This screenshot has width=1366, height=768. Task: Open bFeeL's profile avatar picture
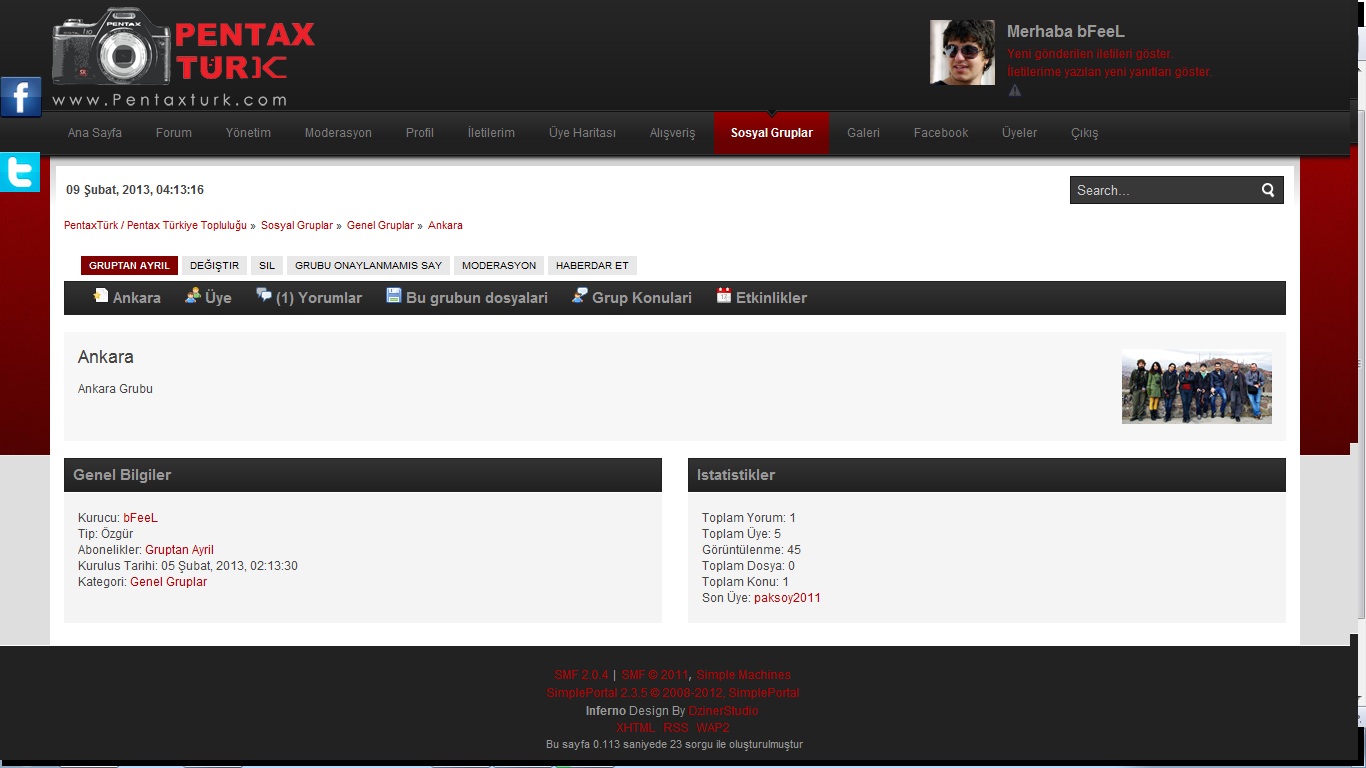[x=962, y=52]
